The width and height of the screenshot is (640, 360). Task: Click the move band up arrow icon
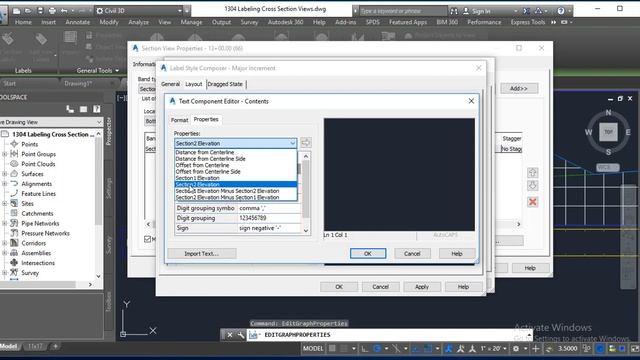point(532,173)
